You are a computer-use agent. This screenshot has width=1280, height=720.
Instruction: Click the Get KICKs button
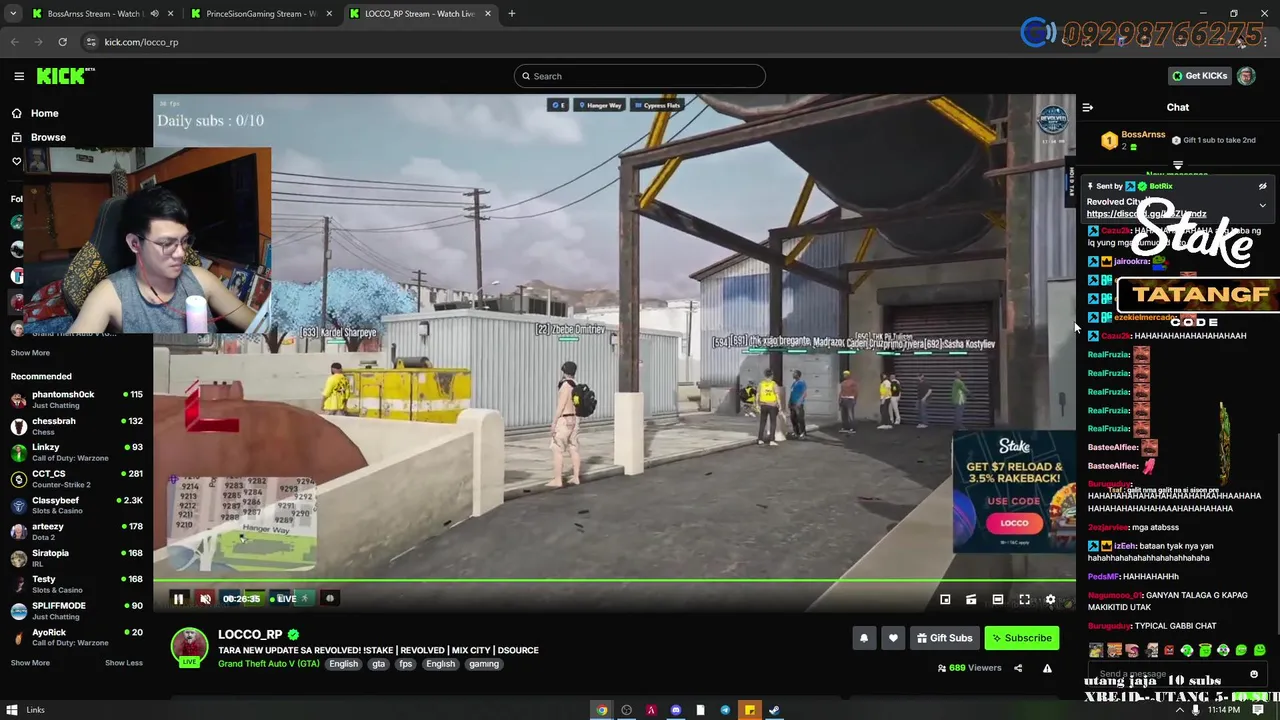click(x=1199, y=76)
